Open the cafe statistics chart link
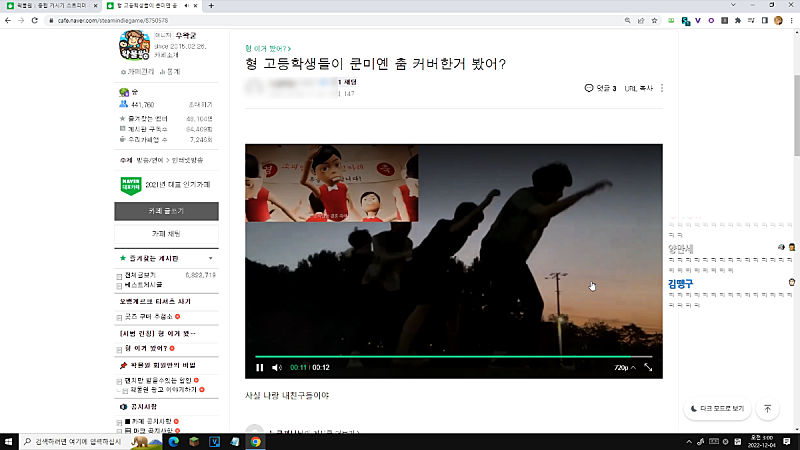This screenshot has height=450, width=800. 170,72
